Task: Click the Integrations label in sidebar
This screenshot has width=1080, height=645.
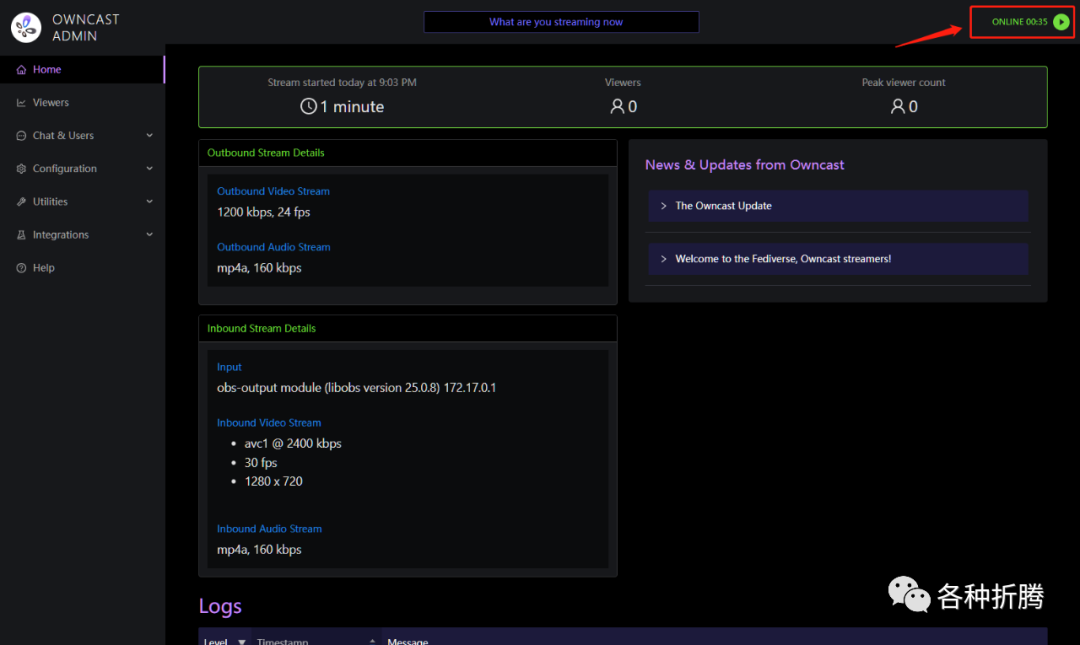Action: 61,235
